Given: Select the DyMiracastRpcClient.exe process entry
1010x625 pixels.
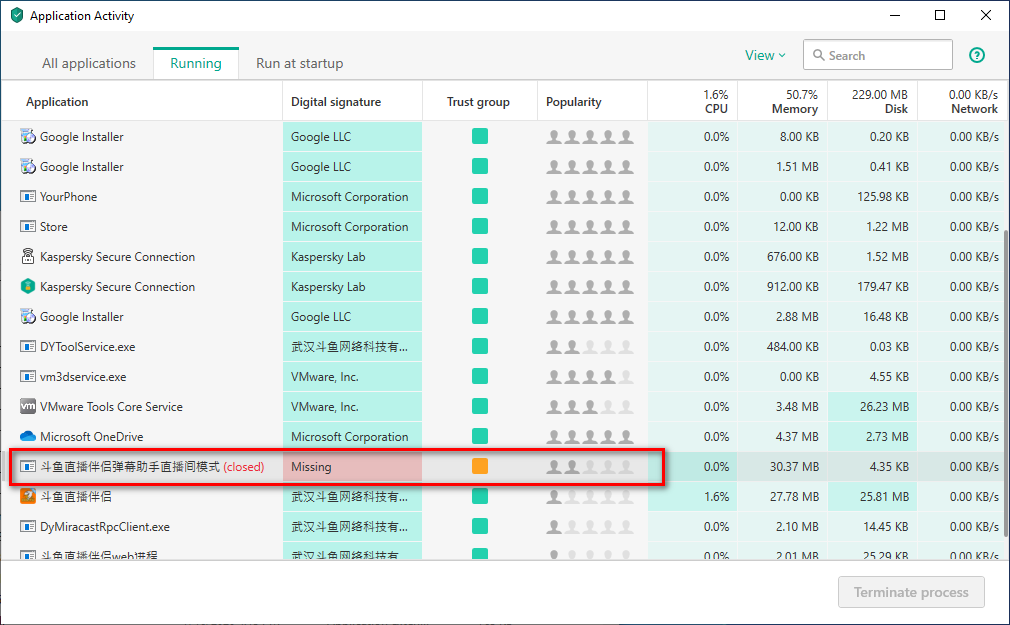Looking at the screenshot, I should click(x=104, y=527).
